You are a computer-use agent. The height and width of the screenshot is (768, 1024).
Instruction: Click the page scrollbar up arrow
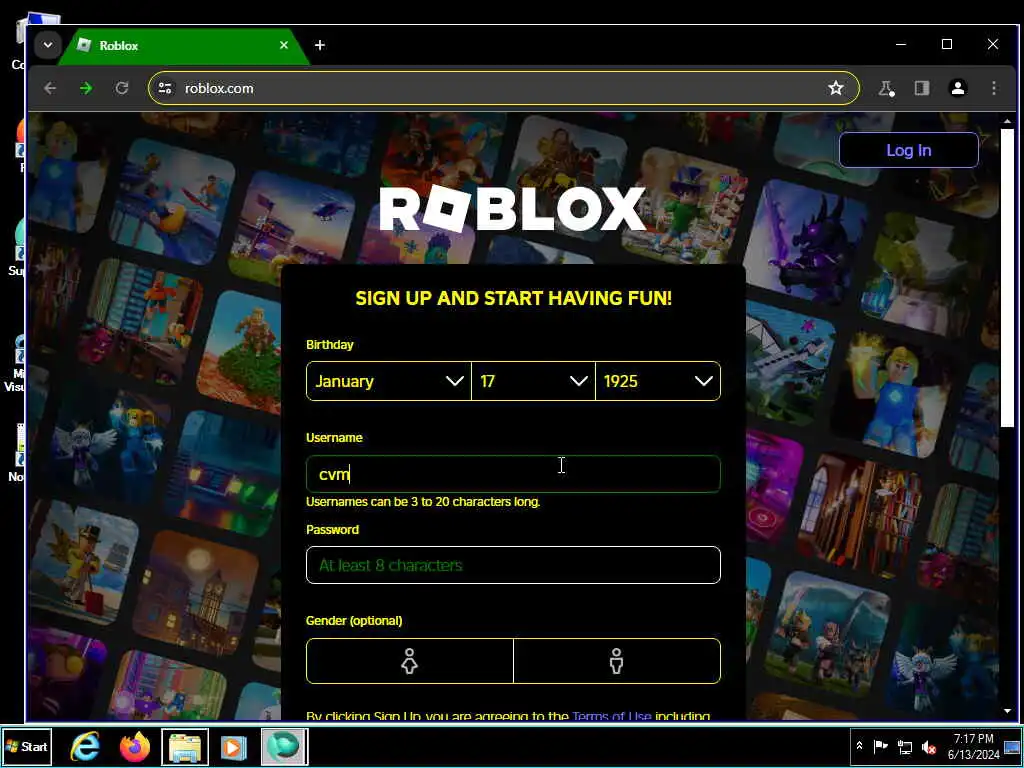click(1007, 121)
